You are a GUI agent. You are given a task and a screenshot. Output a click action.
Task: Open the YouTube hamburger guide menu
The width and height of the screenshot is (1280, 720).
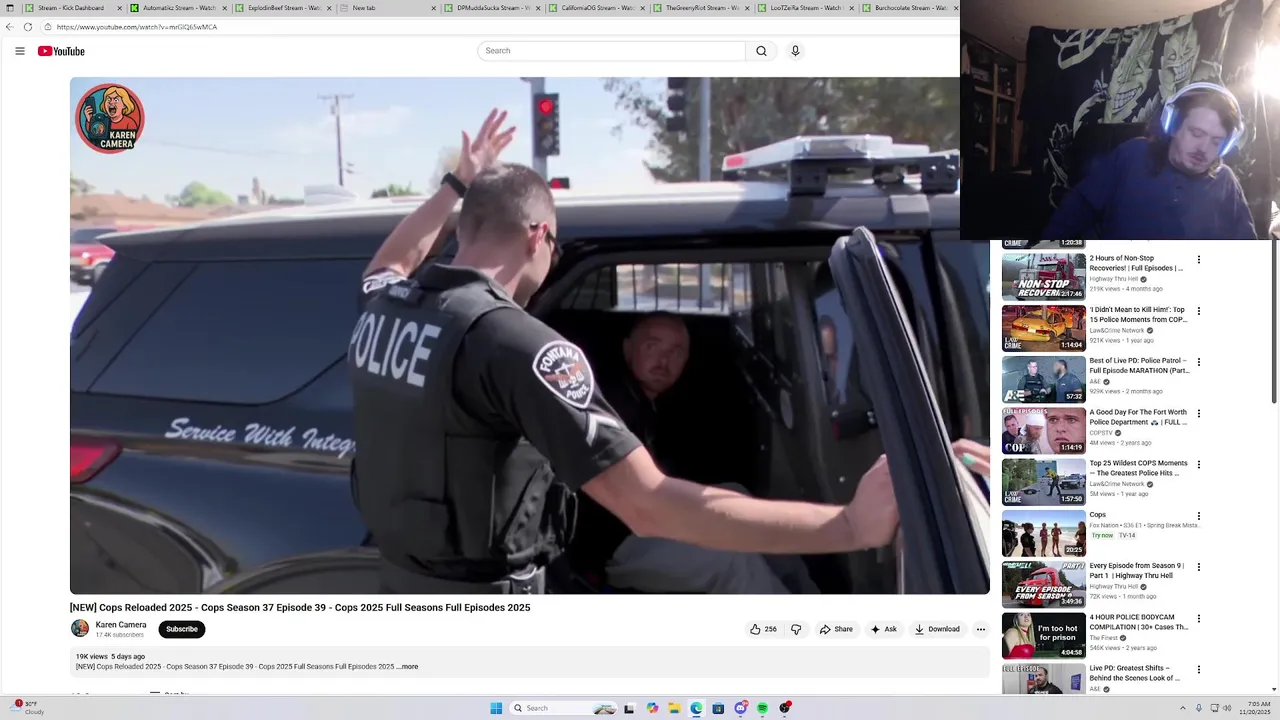19,51
